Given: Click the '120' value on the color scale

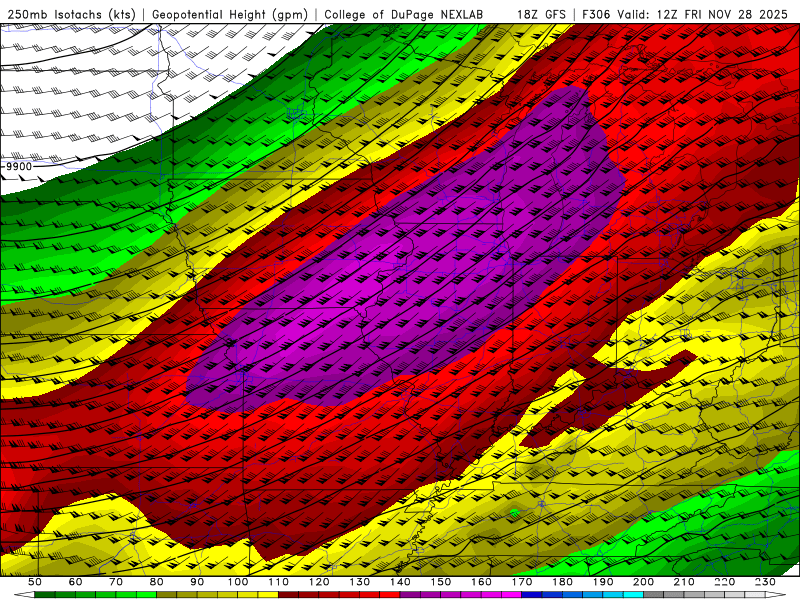Looking at the screenshot, I should pyautogui.click(x=319, y=582).
